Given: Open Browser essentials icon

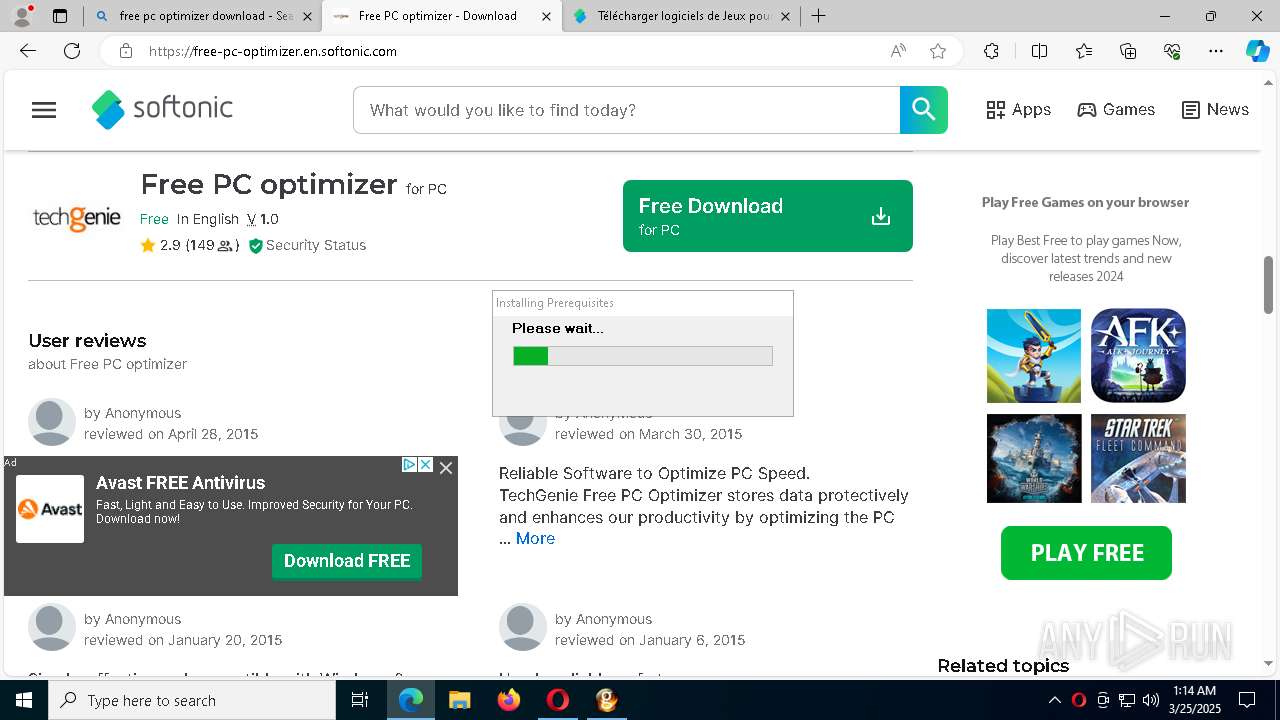Looking at the screenshot, I should coord(1172,51).
